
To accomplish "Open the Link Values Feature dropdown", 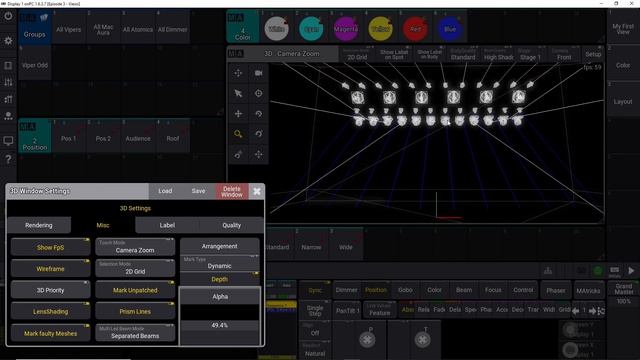I will pyautogui.click(x=380, y=310).
